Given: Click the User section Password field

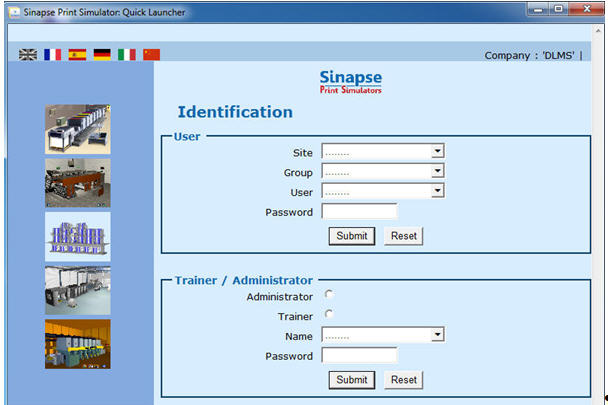Looking at the screenshot, I should [359, 212].
